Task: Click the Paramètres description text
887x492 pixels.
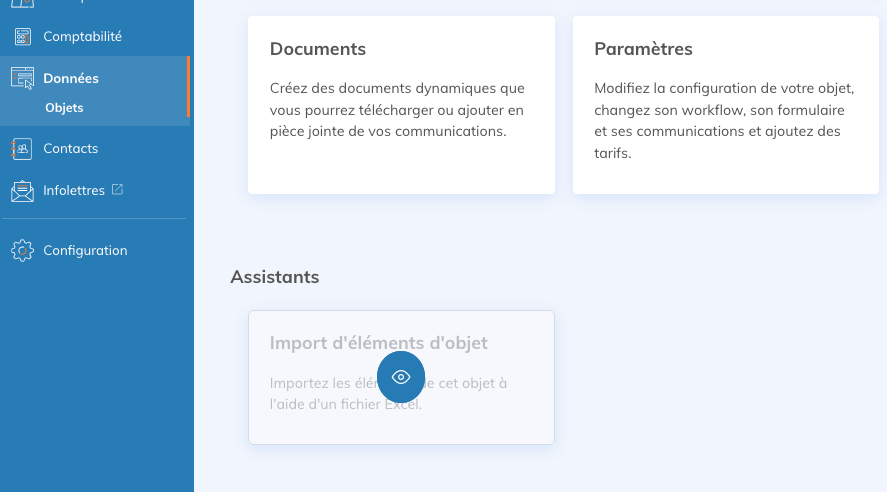Action: (x=724, y=120)
